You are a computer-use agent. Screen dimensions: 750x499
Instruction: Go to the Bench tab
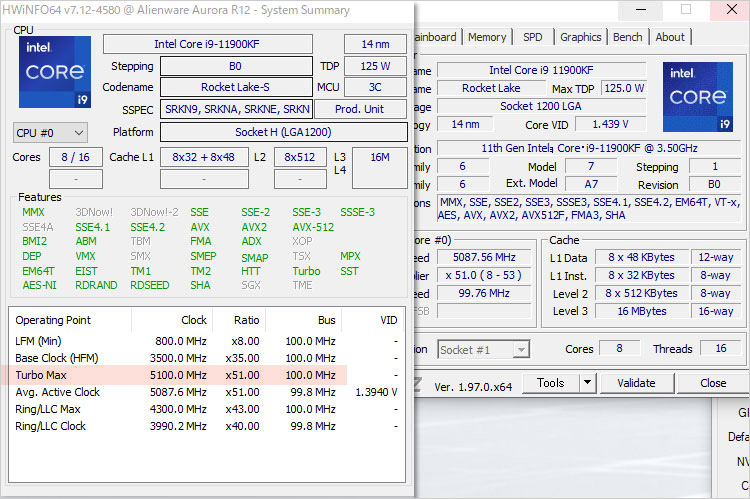click(627, 37)
